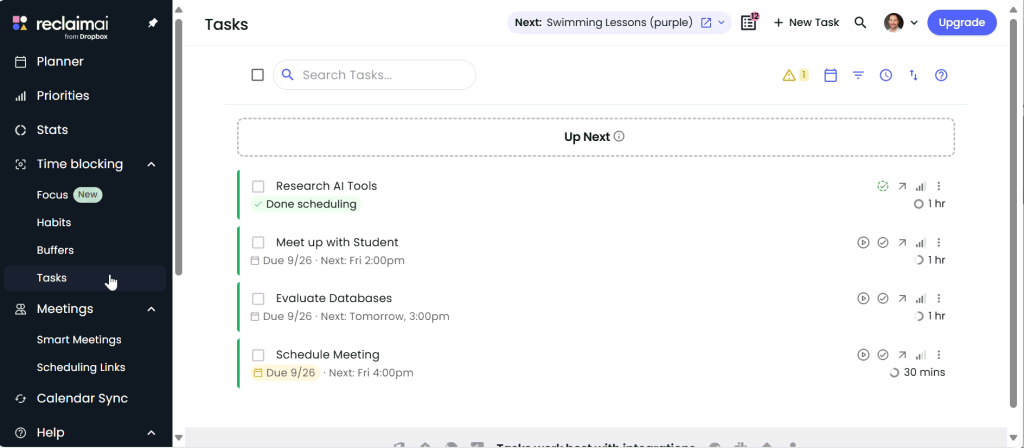Screen dimensions: 1024x448
Task: Set priority bars for Meet up with Student
Action: [921, 242]
